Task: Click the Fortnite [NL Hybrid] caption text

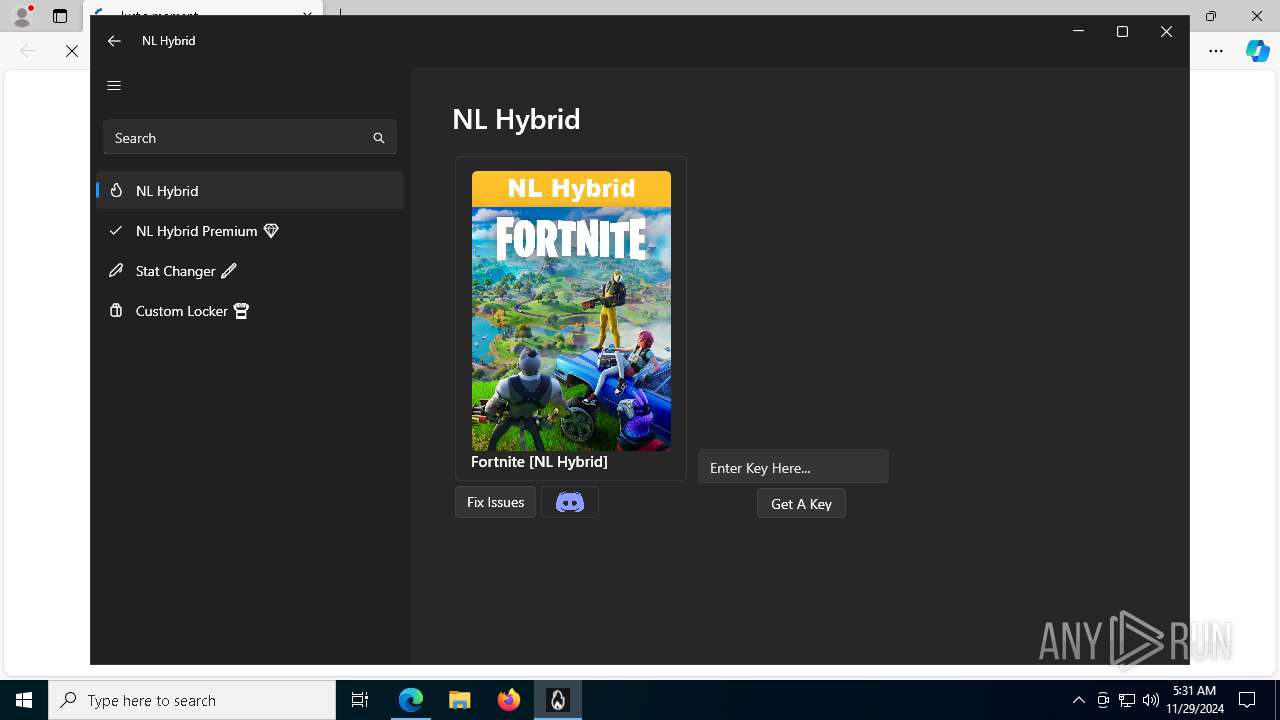Action: (539, 461)
